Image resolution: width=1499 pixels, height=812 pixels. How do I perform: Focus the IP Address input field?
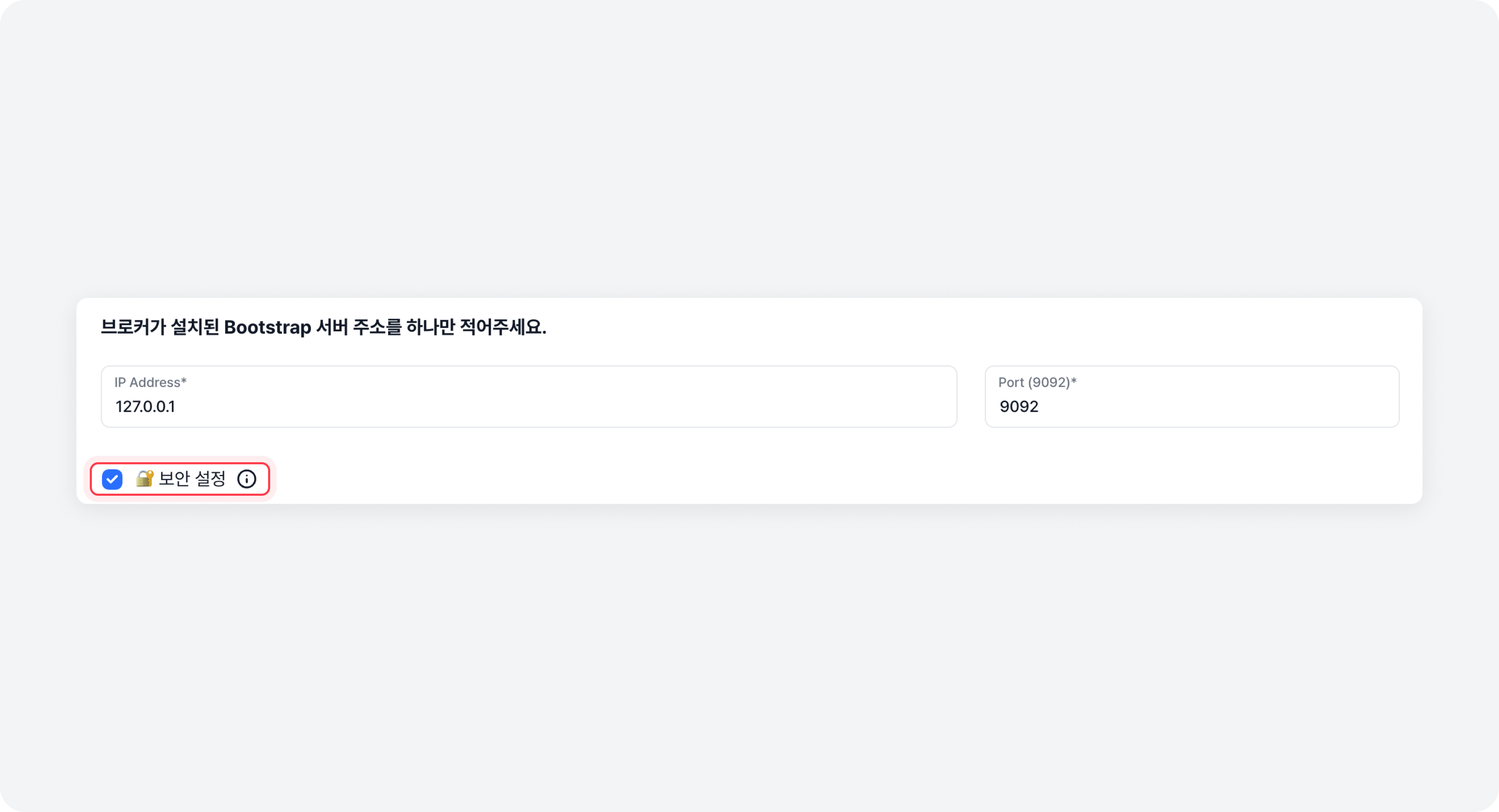[x=528, y=397]
